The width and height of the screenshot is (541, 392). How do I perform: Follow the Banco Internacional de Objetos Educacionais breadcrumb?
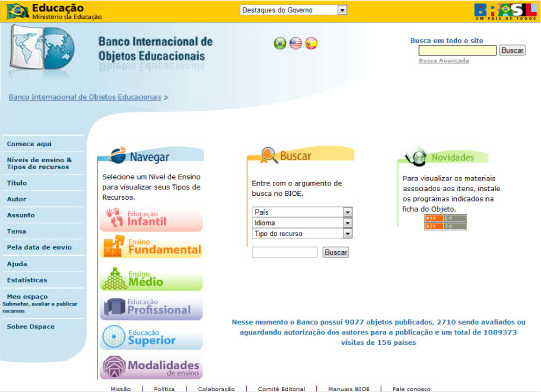85,97
